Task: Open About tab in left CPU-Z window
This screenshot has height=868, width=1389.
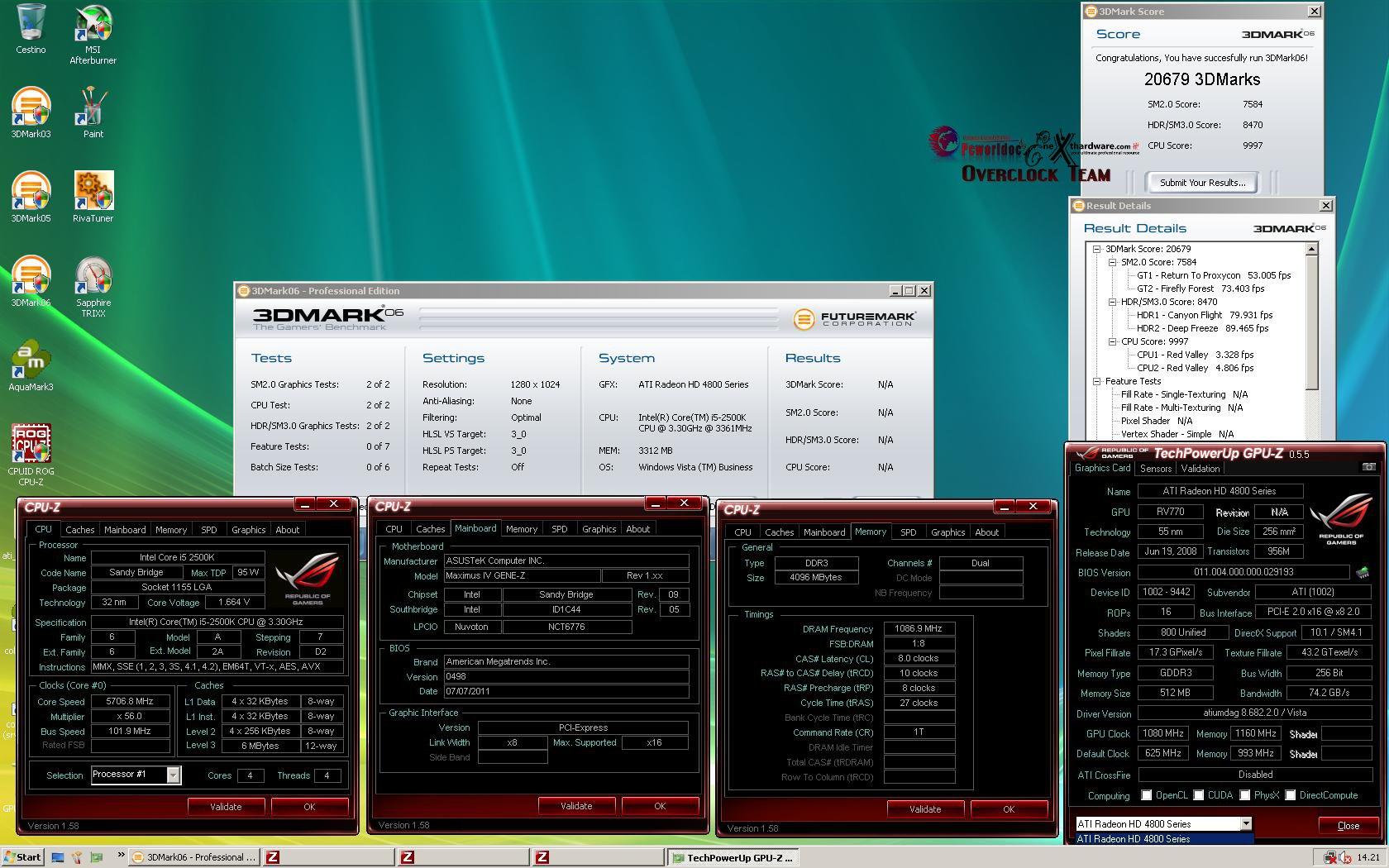Action: click(288, 530)
